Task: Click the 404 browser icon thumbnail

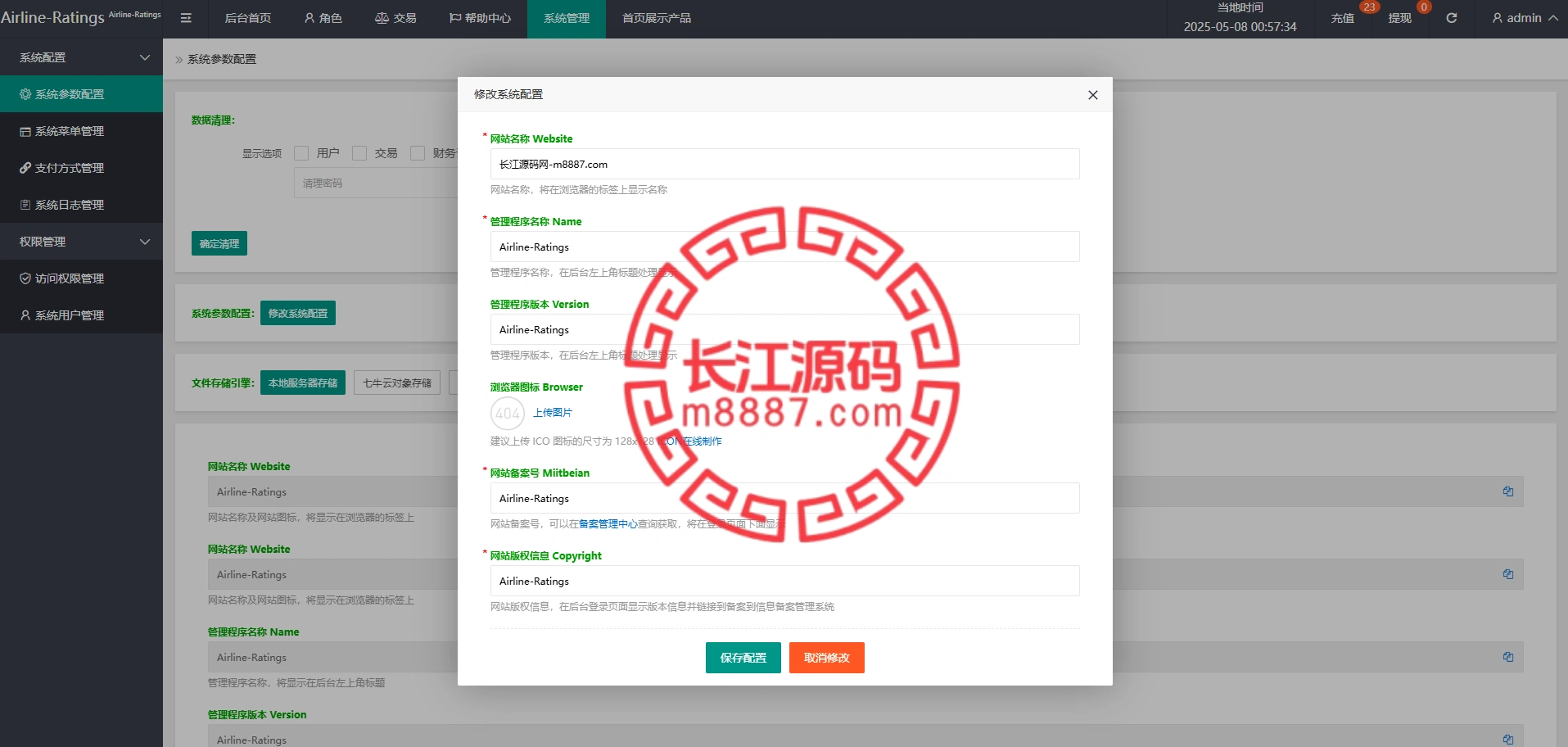Action: click(508, 413)
